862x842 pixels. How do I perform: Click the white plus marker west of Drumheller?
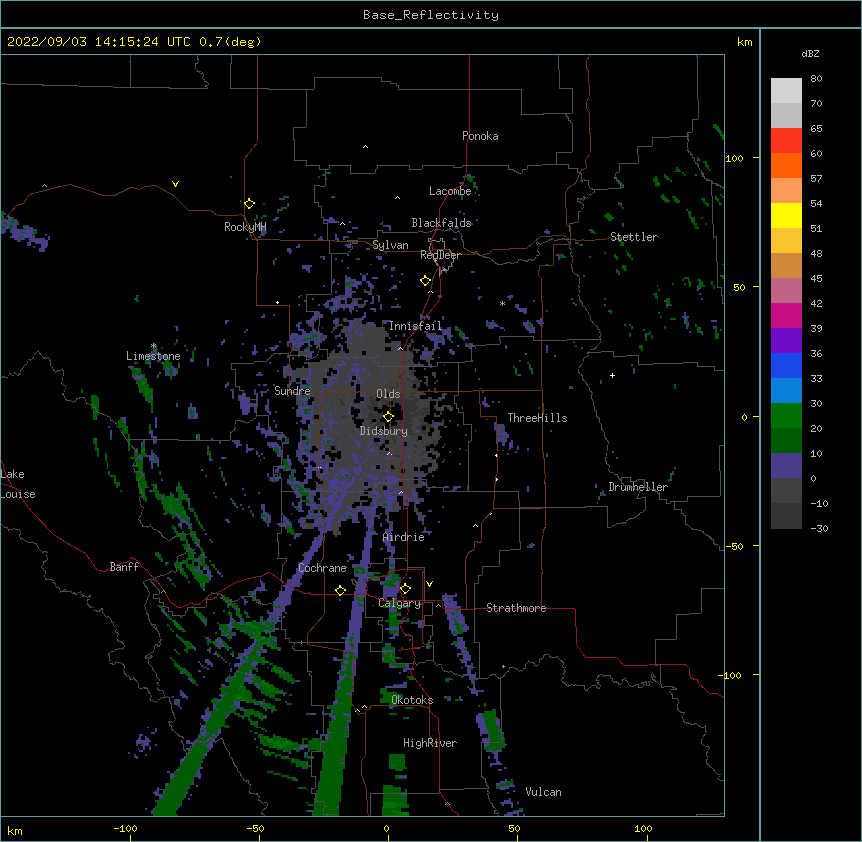click(612, 375)
